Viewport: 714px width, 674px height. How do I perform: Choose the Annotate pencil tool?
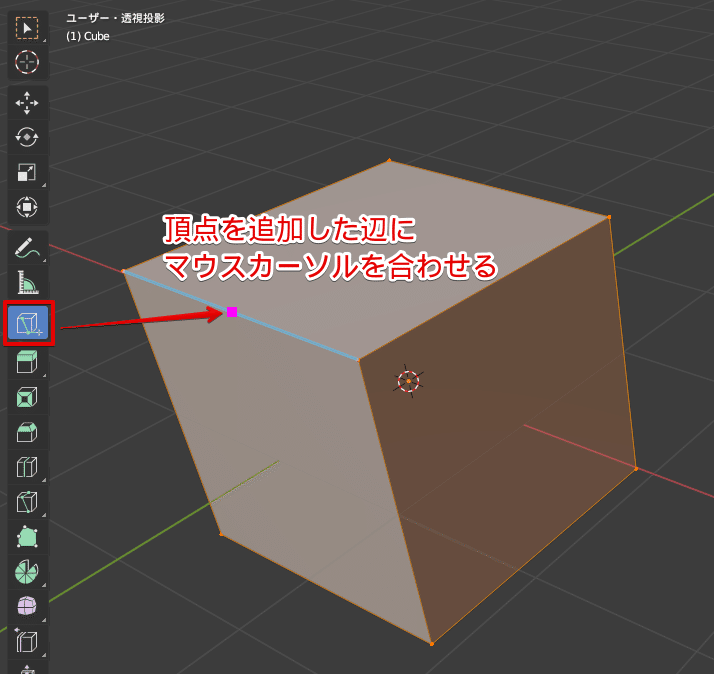click(27, 247)
